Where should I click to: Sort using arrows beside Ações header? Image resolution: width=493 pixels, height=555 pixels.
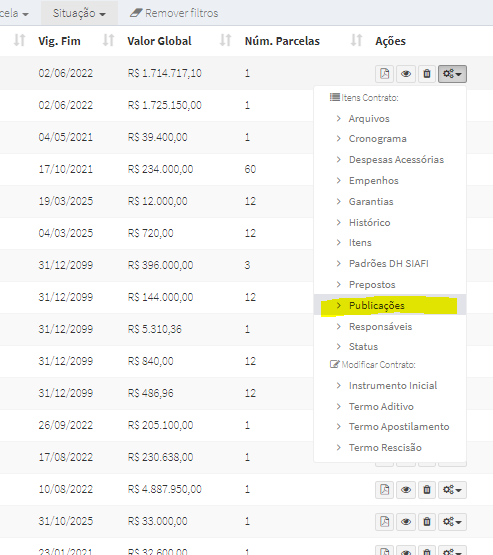[x=356, y=40]
